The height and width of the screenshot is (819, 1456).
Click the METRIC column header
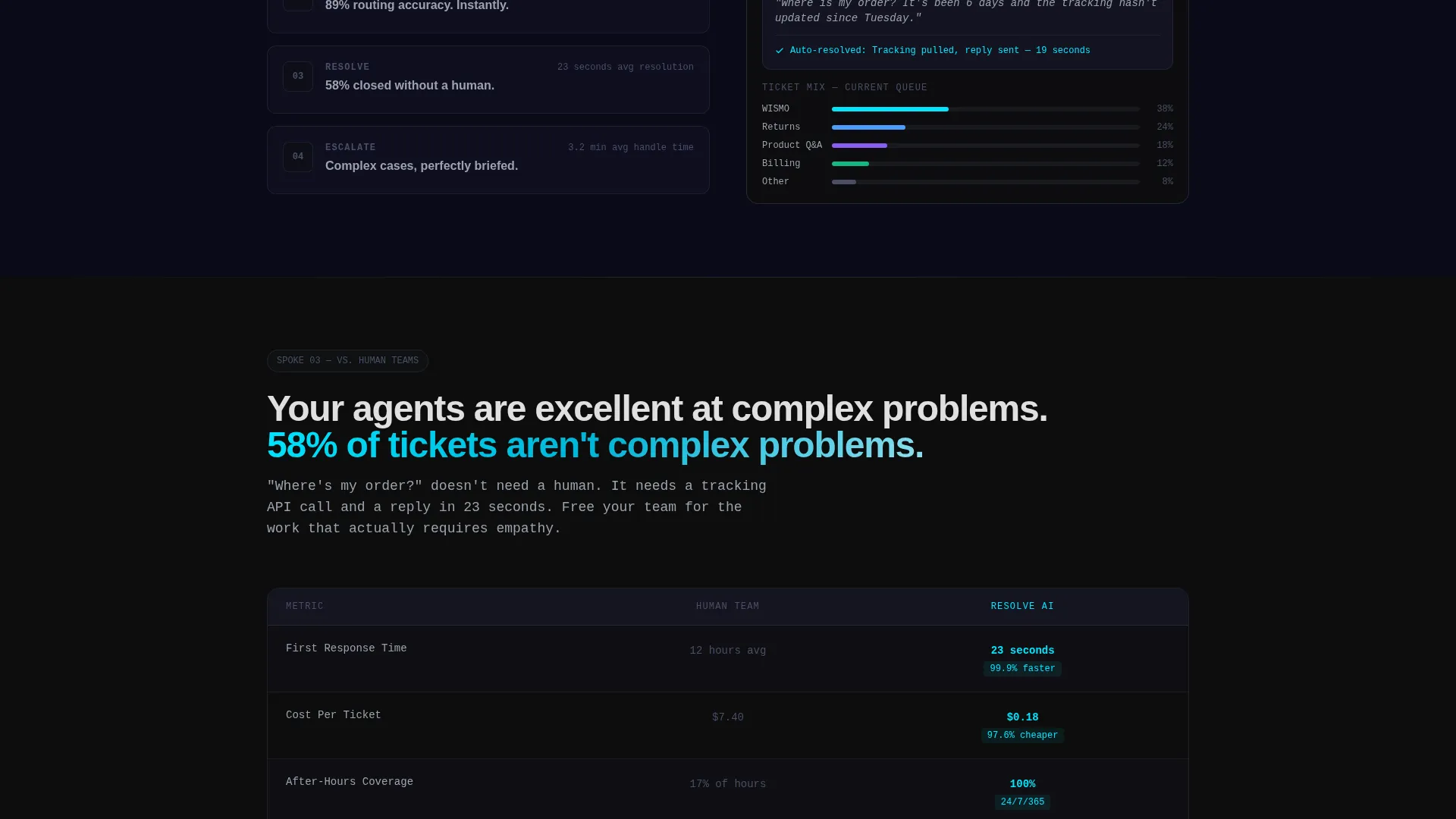point(305,607)
